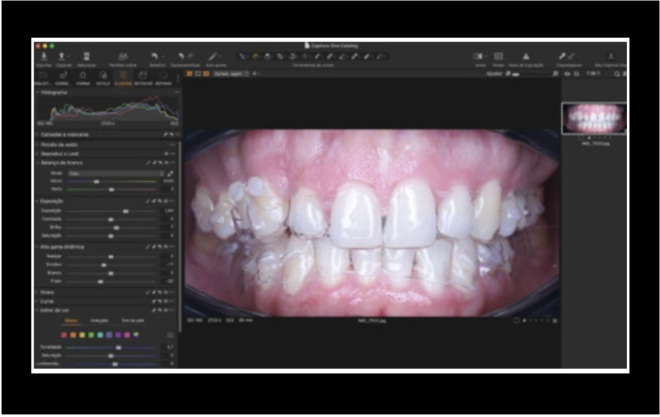Click the Ajustar zoom-to-fit label

tap(494, 74)
